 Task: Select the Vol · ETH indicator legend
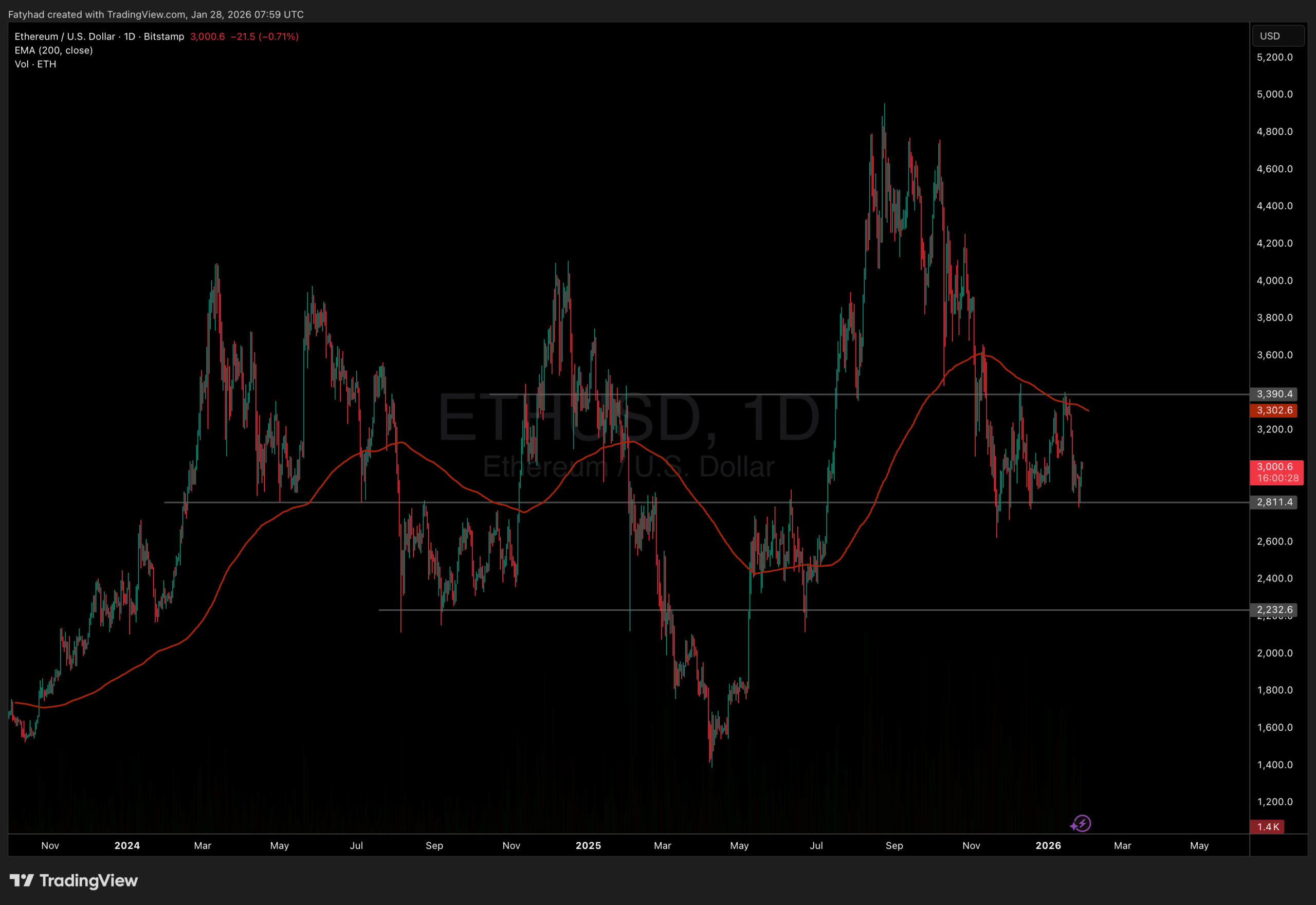(35, 65)
